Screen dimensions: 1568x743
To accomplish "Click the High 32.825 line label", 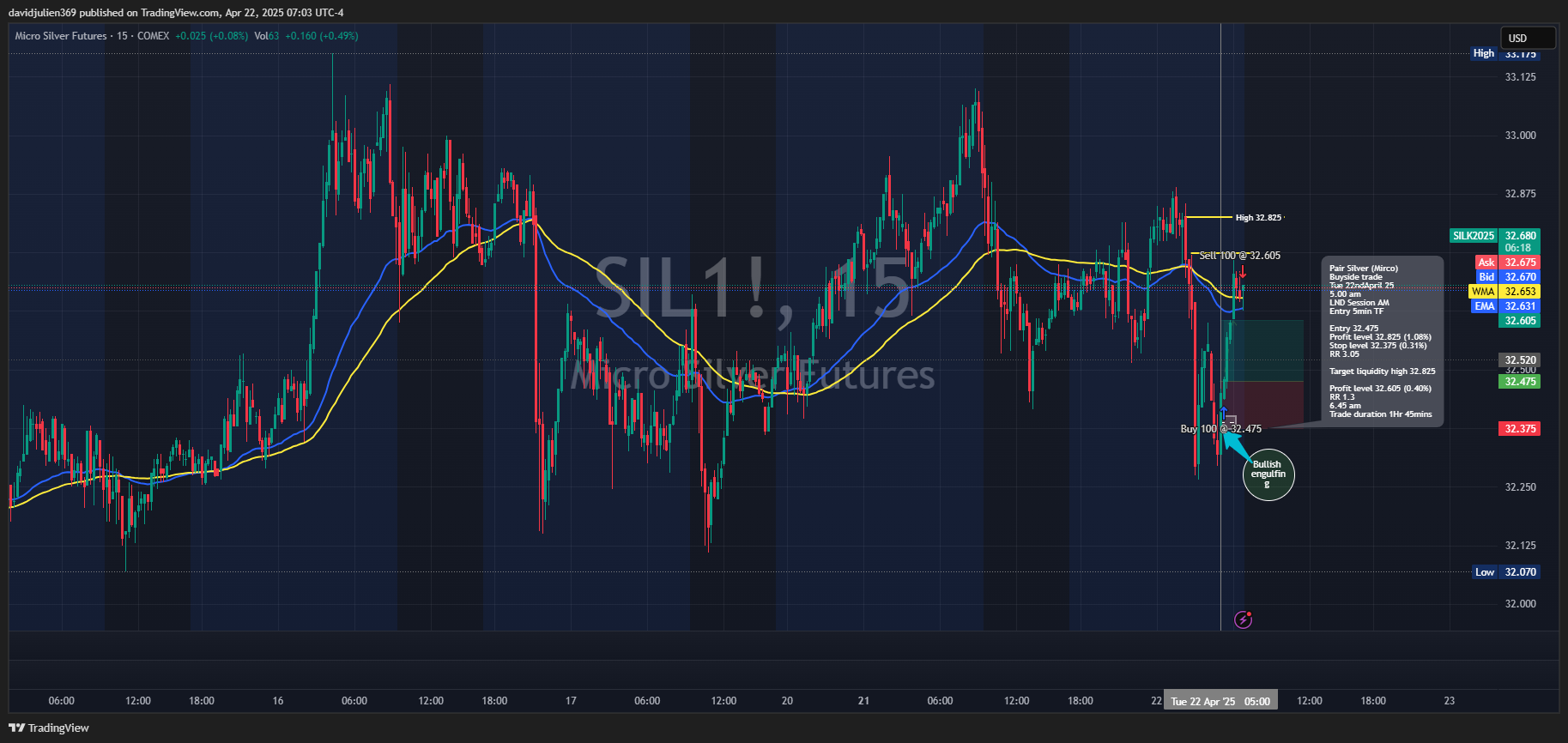I will (x=1258, y=218).
